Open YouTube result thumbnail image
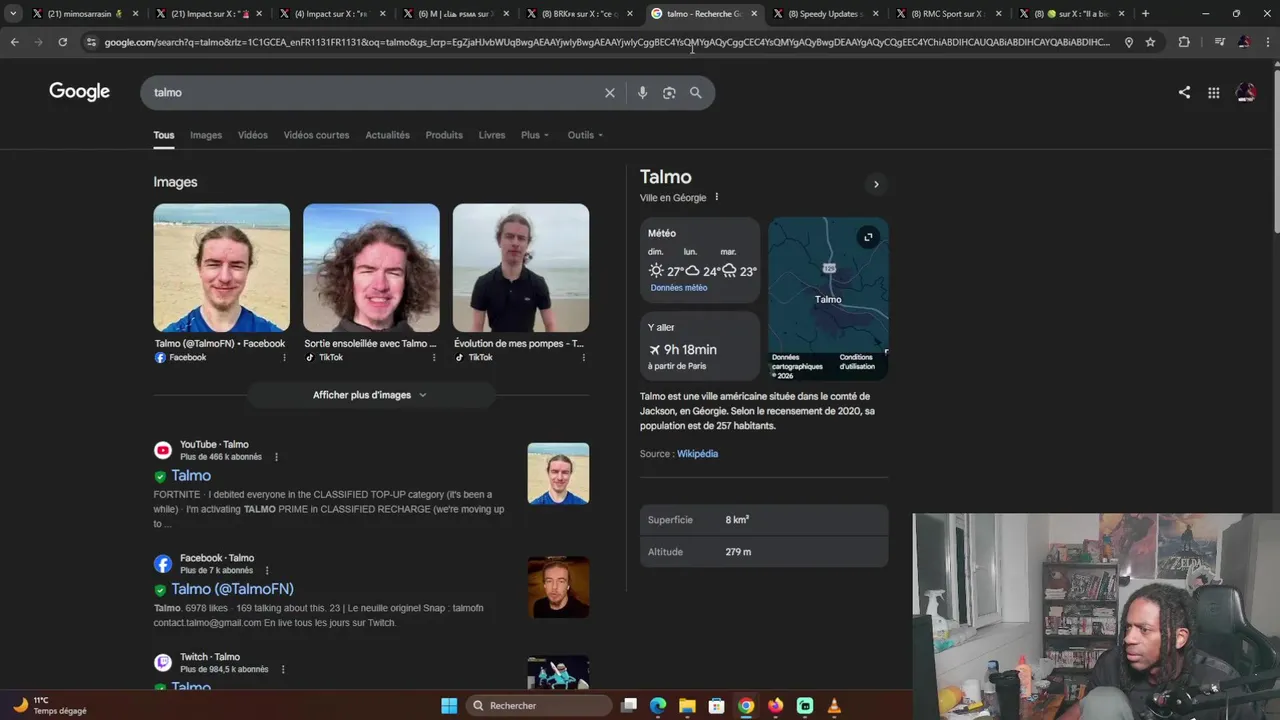The width and height of the screenshot is (1280, 720). click(x=558, y=474)
